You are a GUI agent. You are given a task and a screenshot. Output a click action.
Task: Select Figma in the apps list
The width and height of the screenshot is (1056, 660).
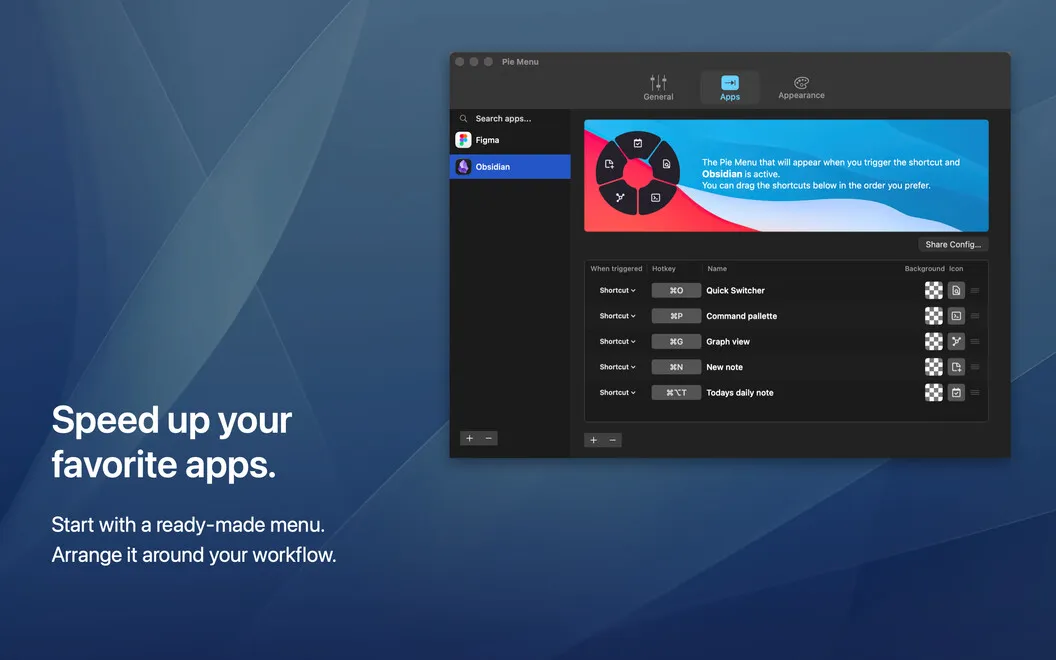[x=510, y=140]
